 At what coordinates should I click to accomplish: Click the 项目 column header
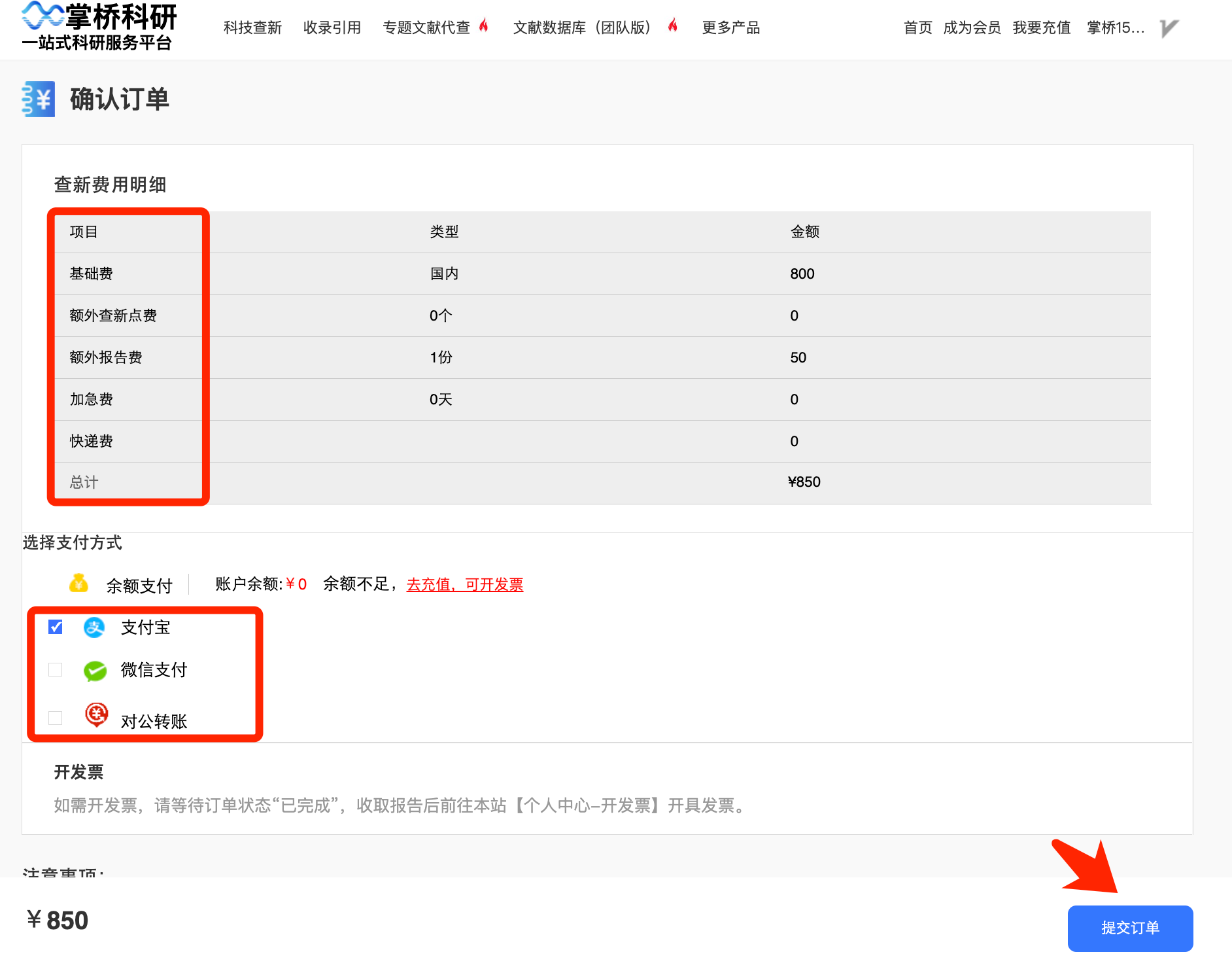pyautogui.click(x=84, y=232)
